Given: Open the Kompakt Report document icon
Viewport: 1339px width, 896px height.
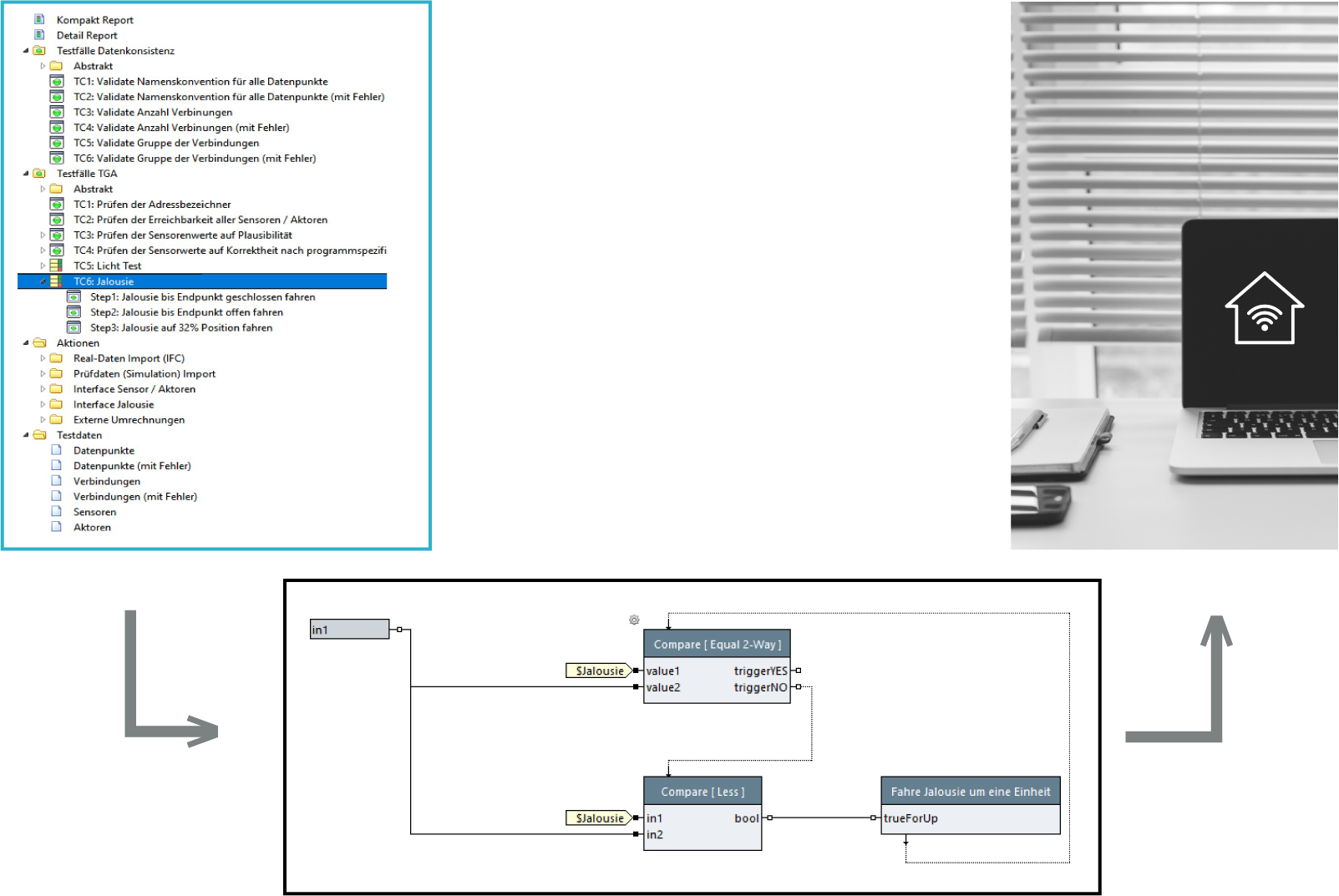Looking at the screenshot, I should coord(39,19).
